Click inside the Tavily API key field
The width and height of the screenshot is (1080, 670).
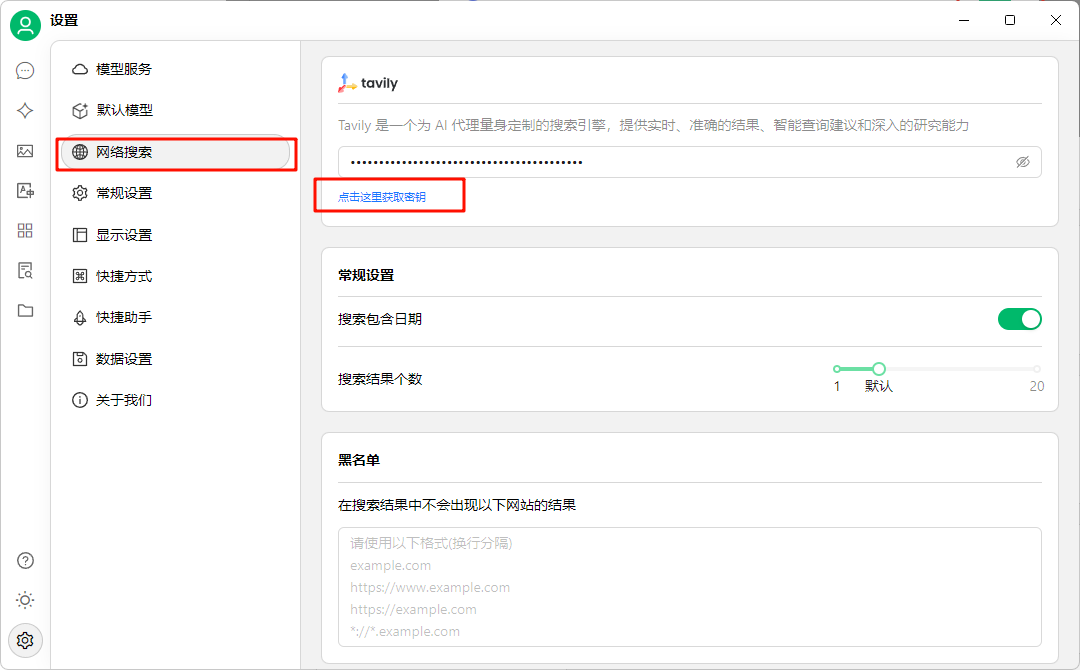(x=689, y=162)
